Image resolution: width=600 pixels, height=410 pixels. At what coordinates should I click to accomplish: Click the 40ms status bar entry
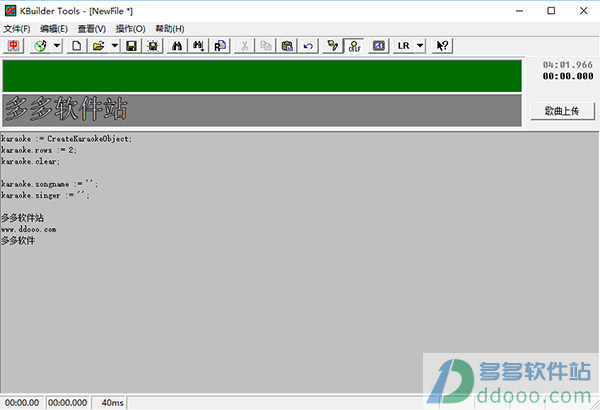(110, 403)
